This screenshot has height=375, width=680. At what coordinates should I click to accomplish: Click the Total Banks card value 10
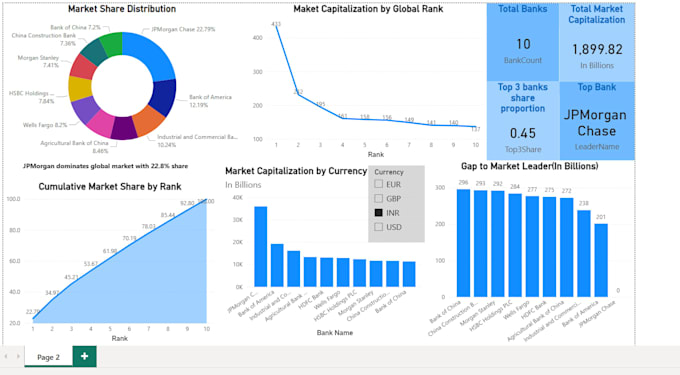pos(523,44)
